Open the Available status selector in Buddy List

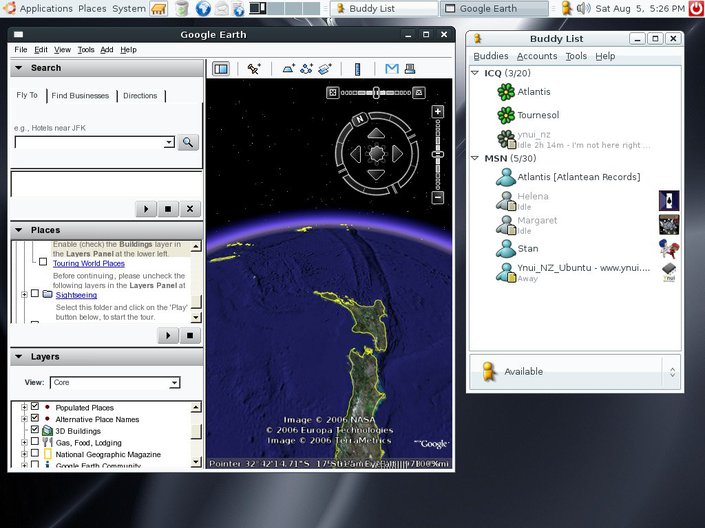pyautogui.click(x=575, y=372)
